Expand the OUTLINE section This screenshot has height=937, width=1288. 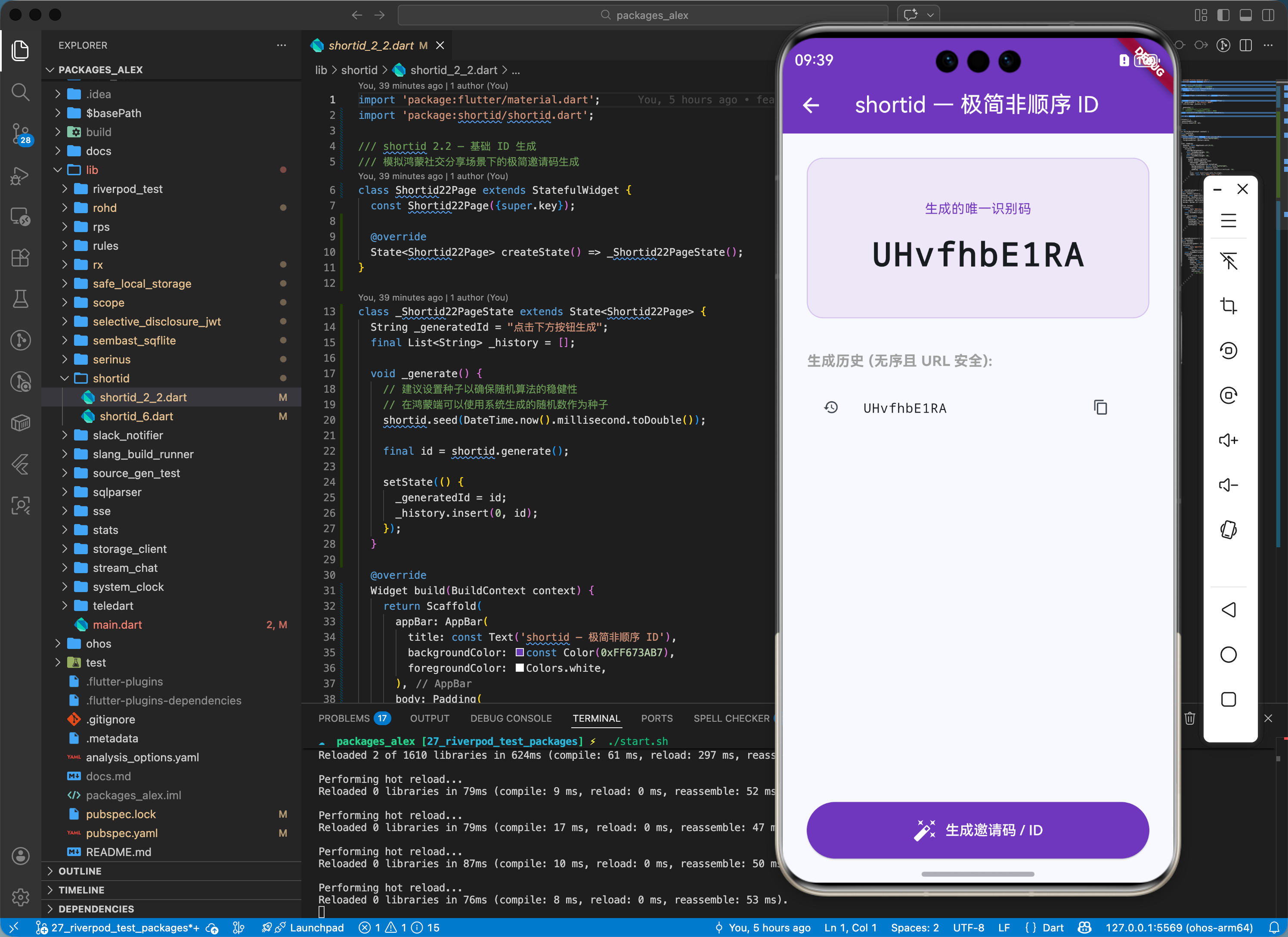point(80,871)
